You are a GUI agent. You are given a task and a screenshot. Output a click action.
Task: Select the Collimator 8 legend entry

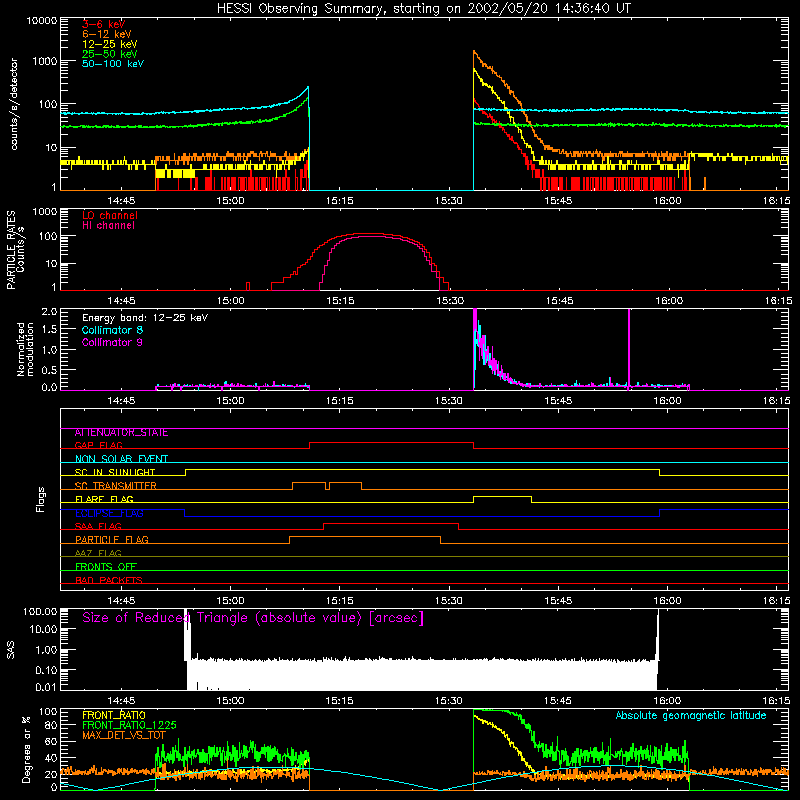[112, 330]
